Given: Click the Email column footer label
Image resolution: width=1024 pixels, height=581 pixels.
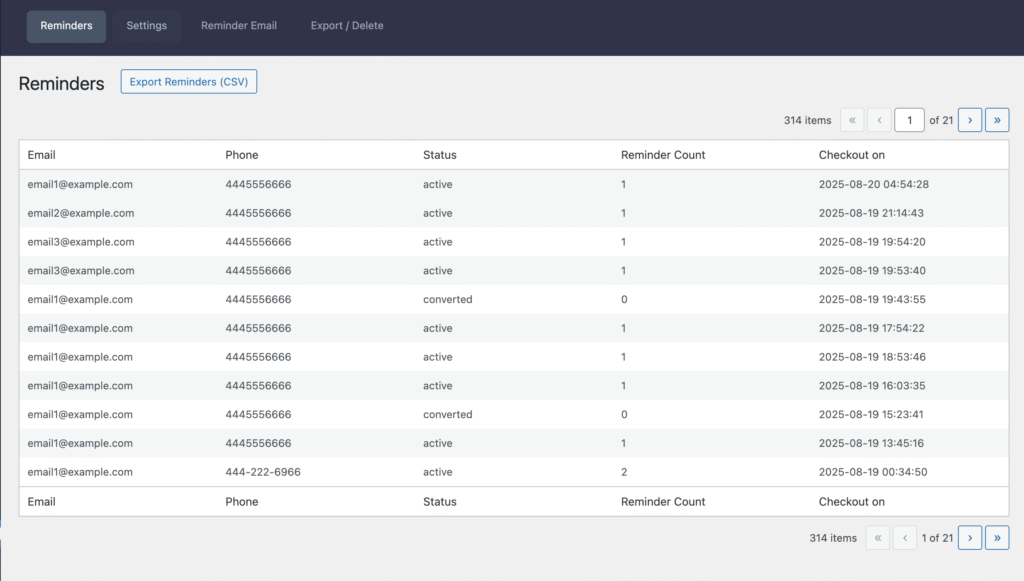Looking at the screenshot, I should coord(42,502).
